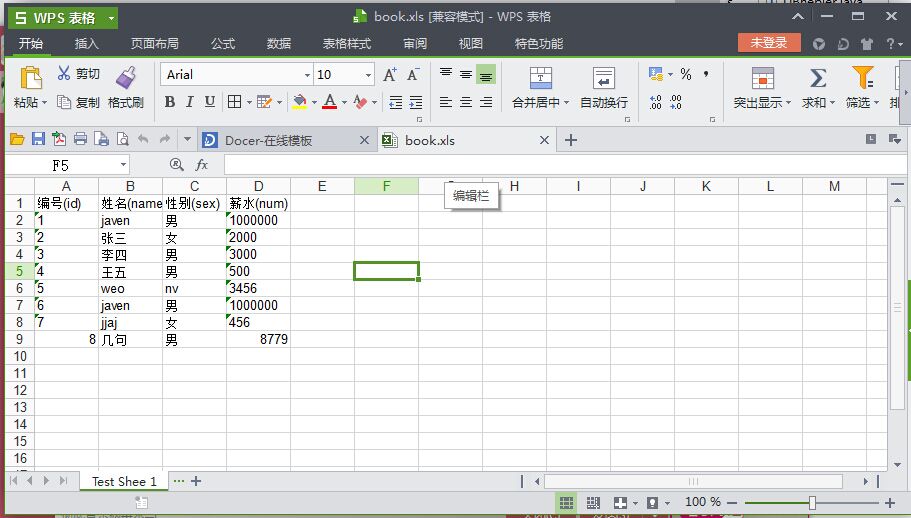Toggle underline formatting
Image resolution: width=911 pixels, height=518 pixels.
click(210, 102)
